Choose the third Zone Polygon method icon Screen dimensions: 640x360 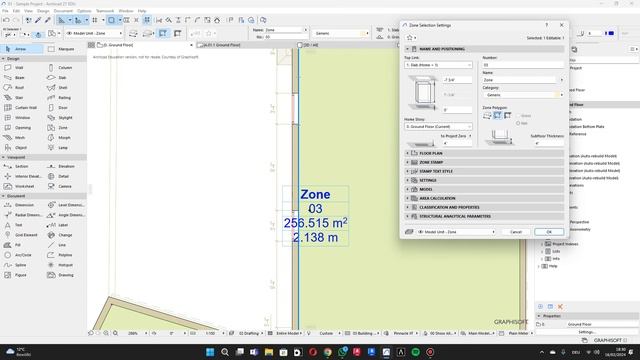[507, 116]
